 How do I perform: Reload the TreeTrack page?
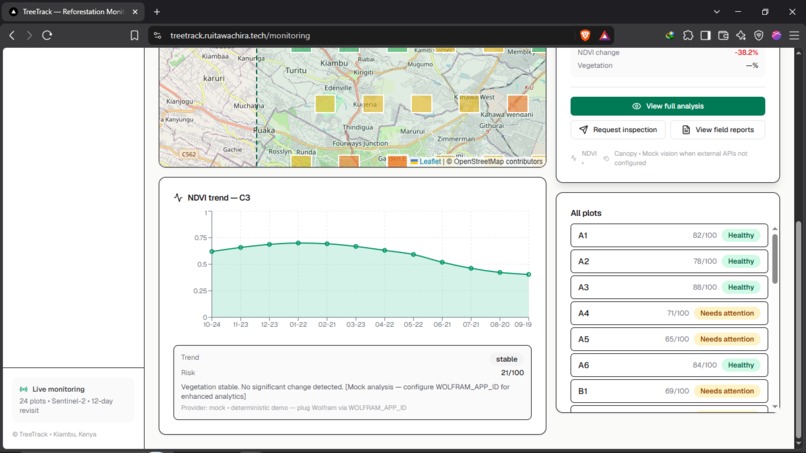pyautogui.click(x=47, y=35)
